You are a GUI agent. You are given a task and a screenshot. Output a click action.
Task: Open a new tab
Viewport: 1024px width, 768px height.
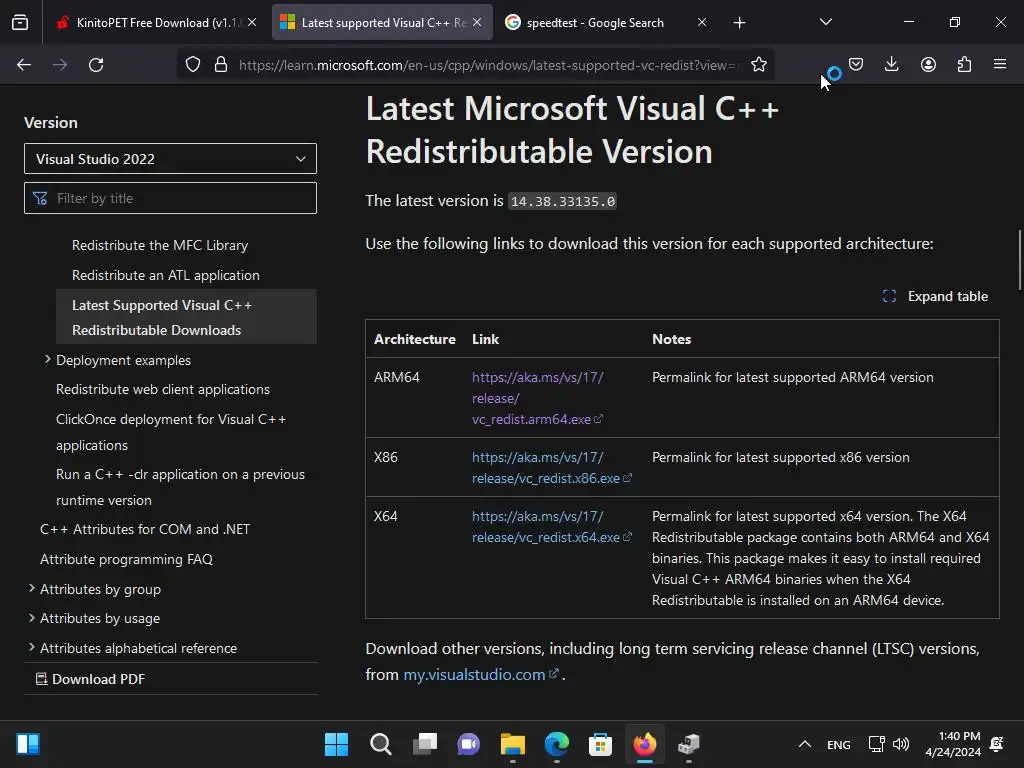pyautogui.click(x=739, y=23)
